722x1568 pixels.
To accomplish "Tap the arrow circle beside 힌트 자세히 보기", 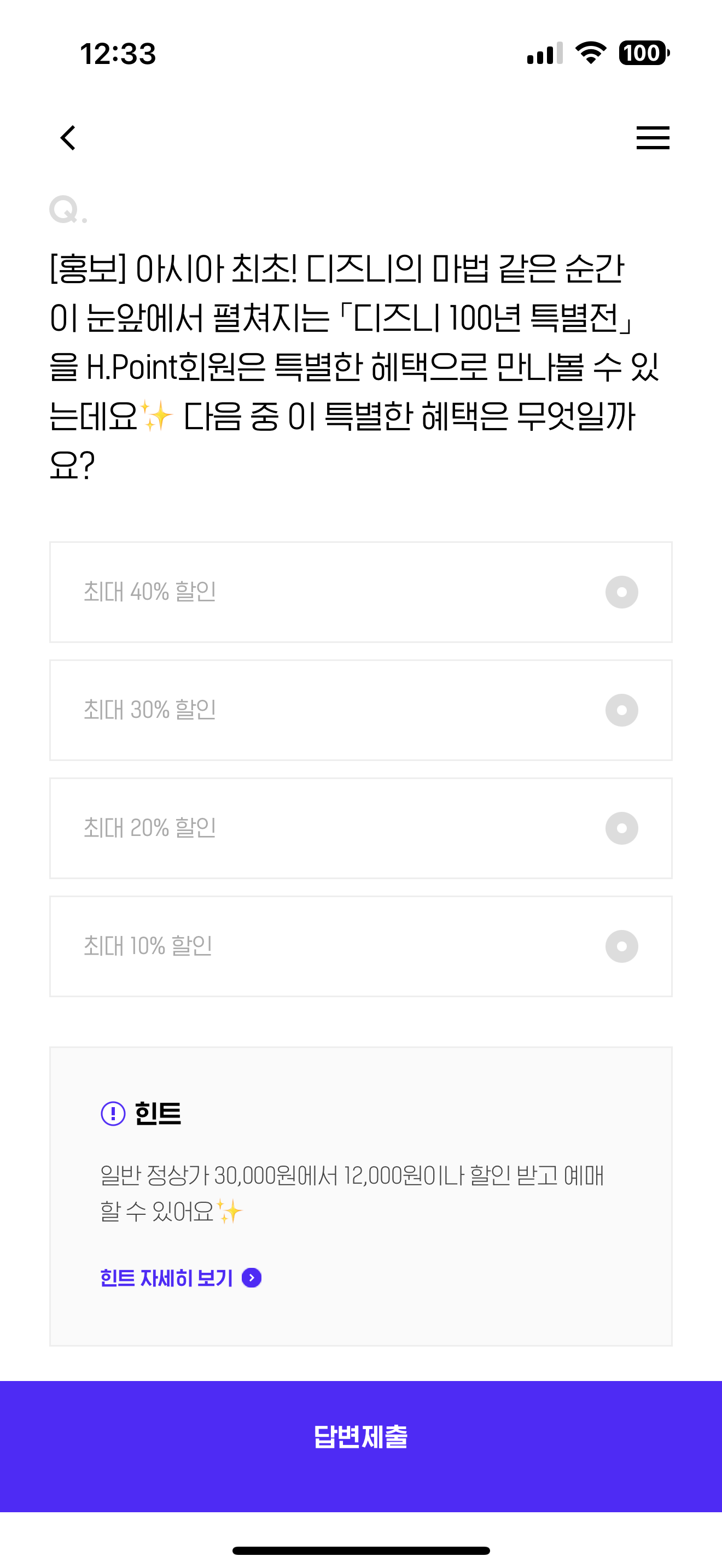I will [x=252, y=1278].
